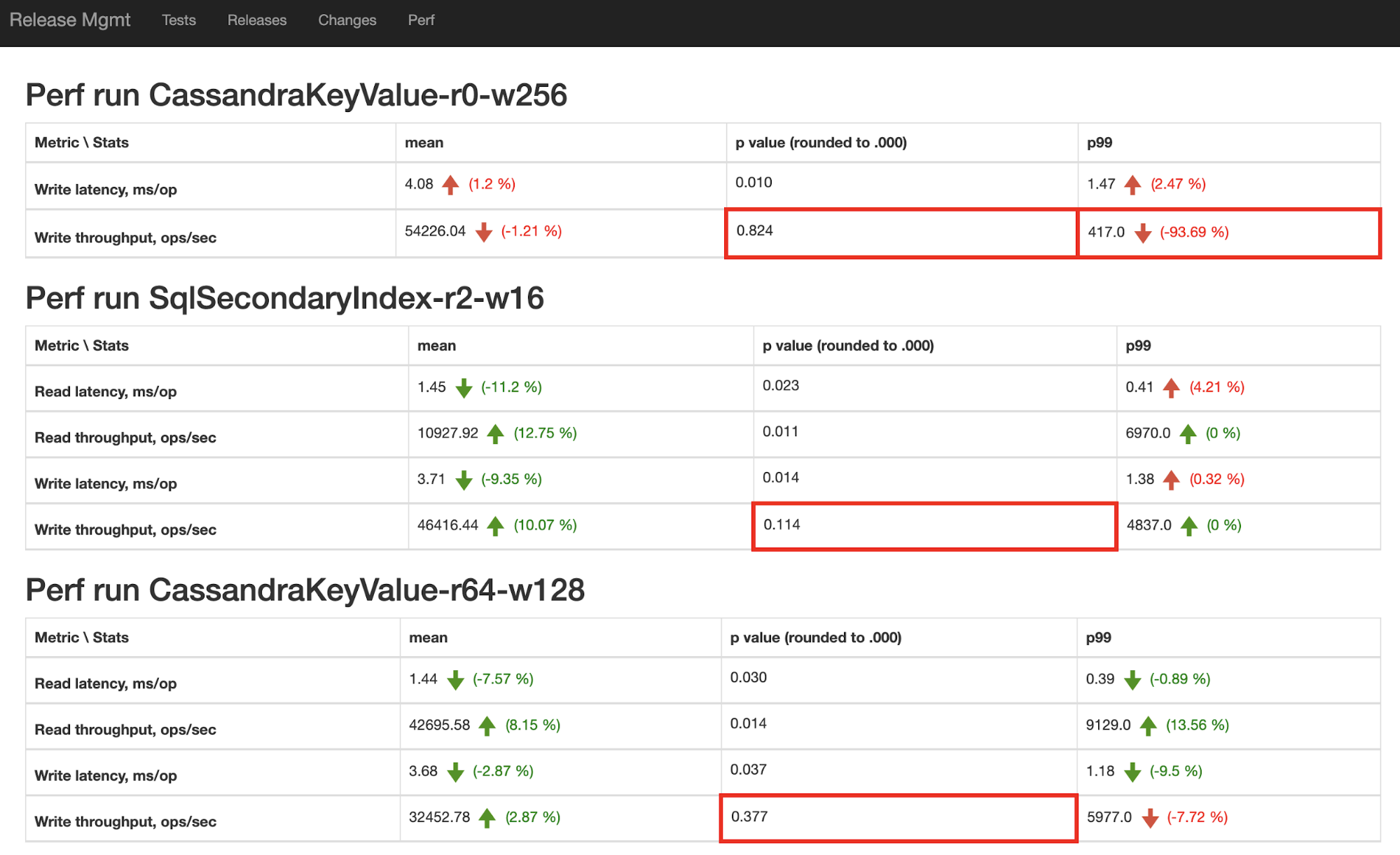Click green down arrow next to 1.45 mean

coord(464,388)
